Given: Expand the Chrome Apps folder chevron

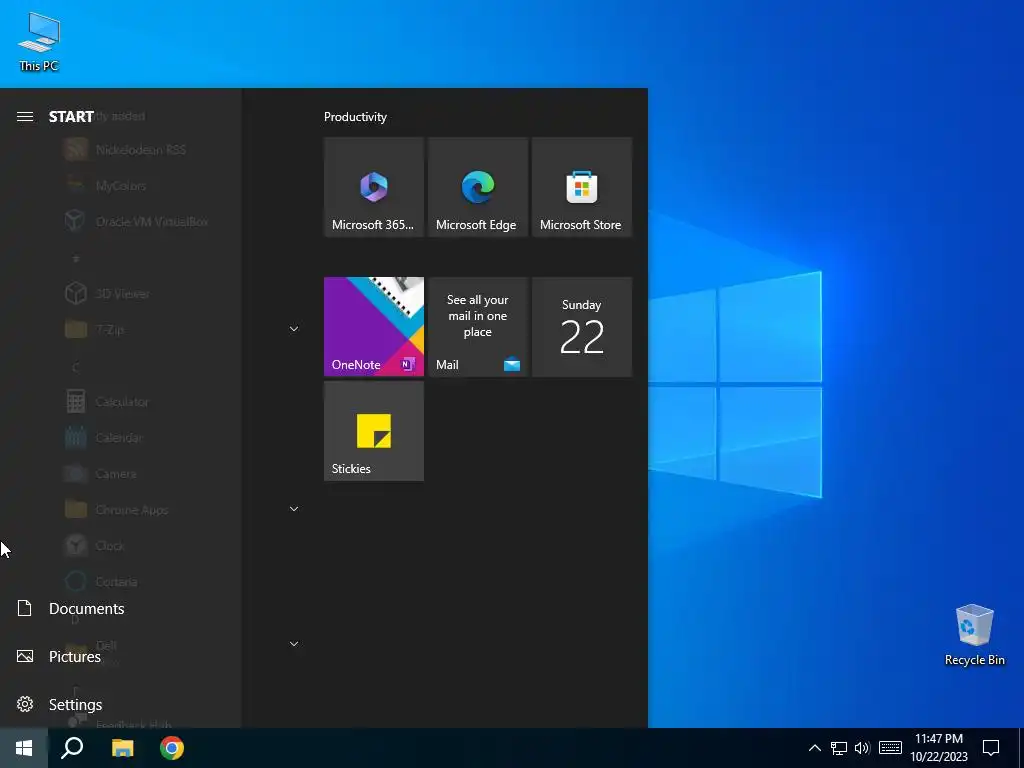Looking at the screenshot, I should [294, 509].
